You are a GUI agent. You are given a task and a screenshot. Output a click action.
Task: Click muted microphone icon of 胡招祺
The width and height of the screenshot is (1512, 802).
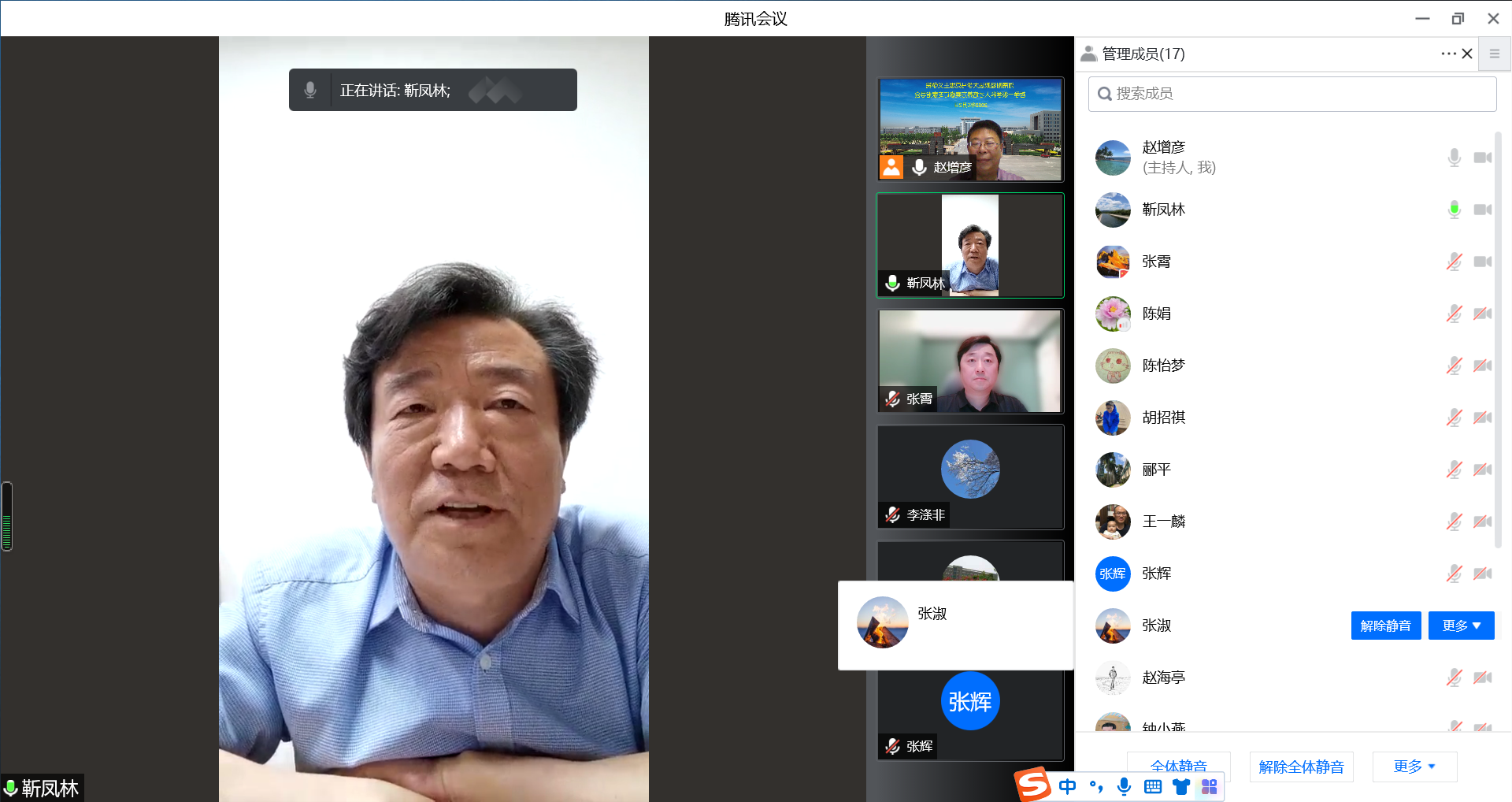(1455, 418)
